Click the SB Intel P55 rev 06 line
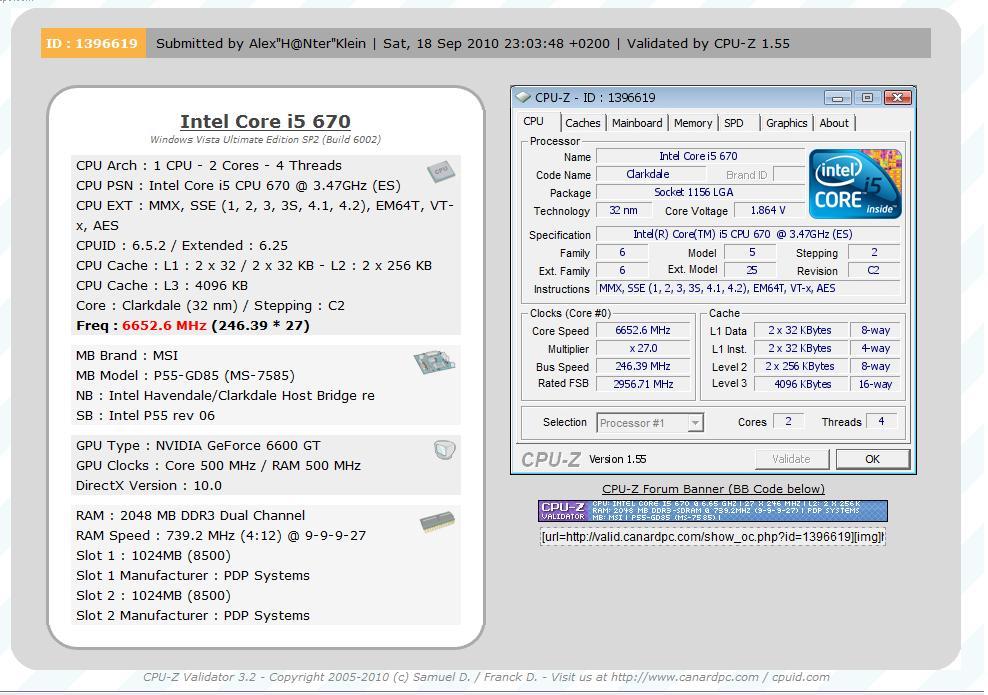 point(146,416)
